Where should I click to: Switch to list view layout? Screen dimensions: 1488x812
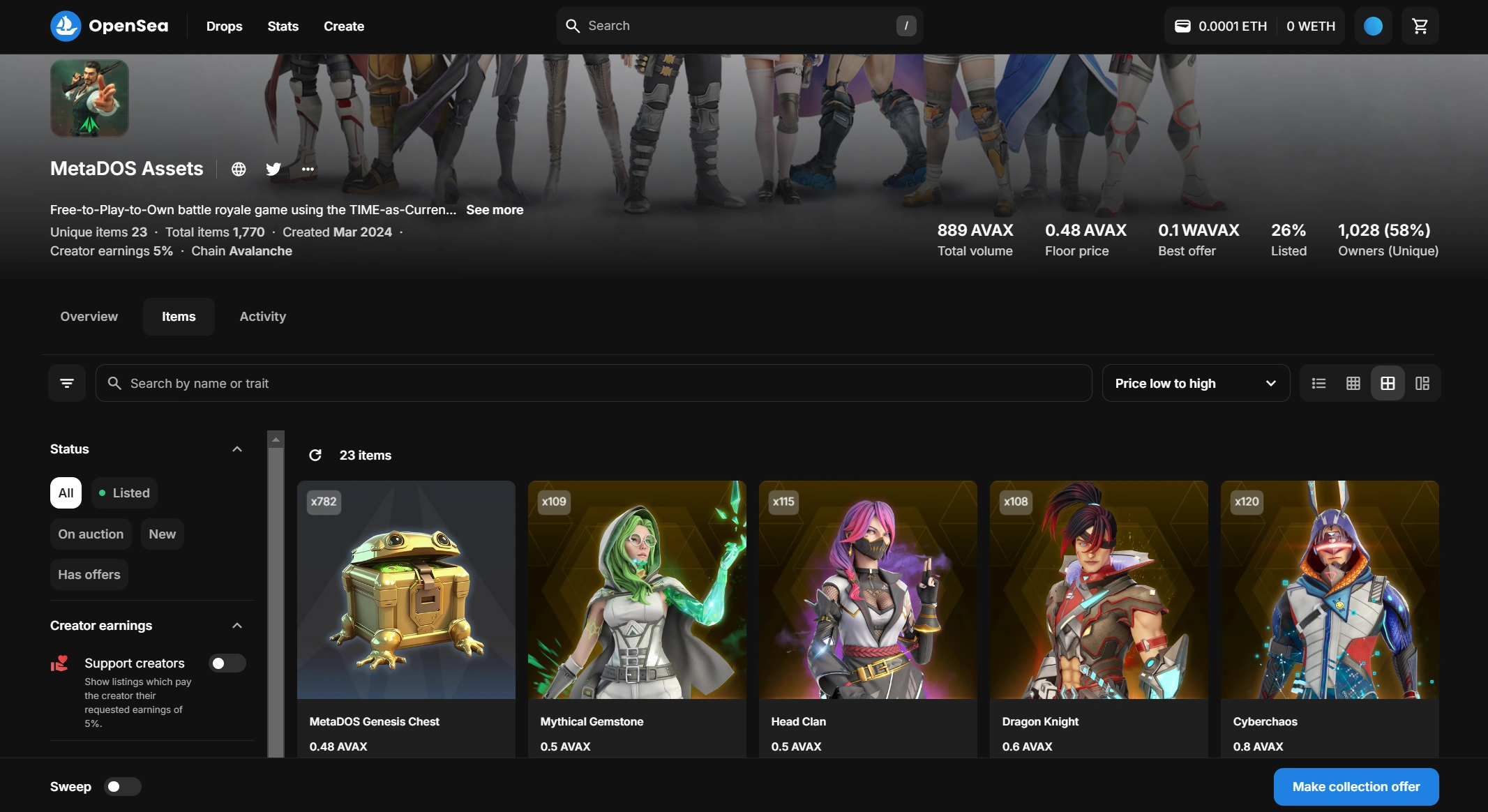point(1318,383)
